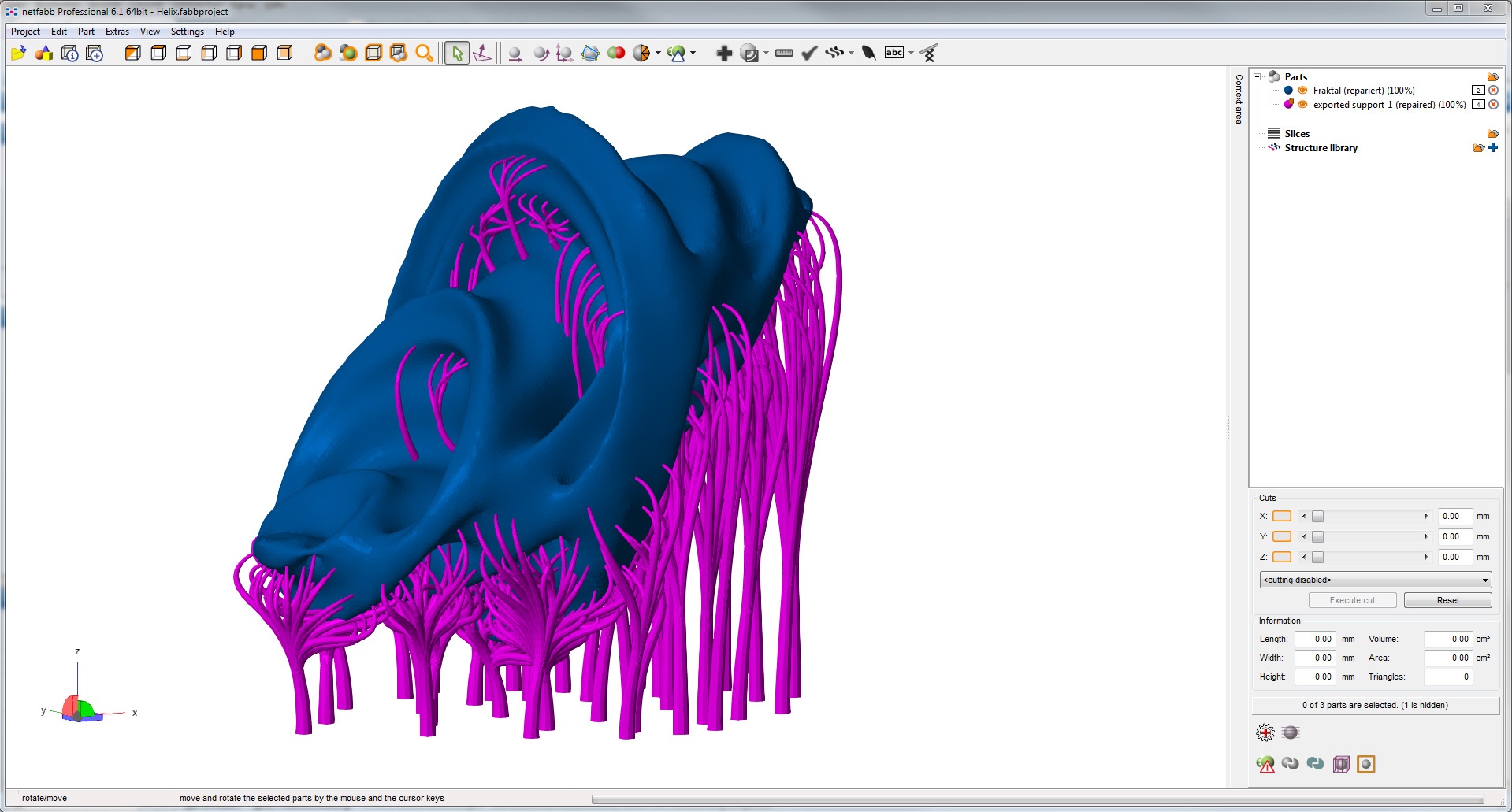
Task: Zoom to all parts with three-spheres icon
Action: 323,53
